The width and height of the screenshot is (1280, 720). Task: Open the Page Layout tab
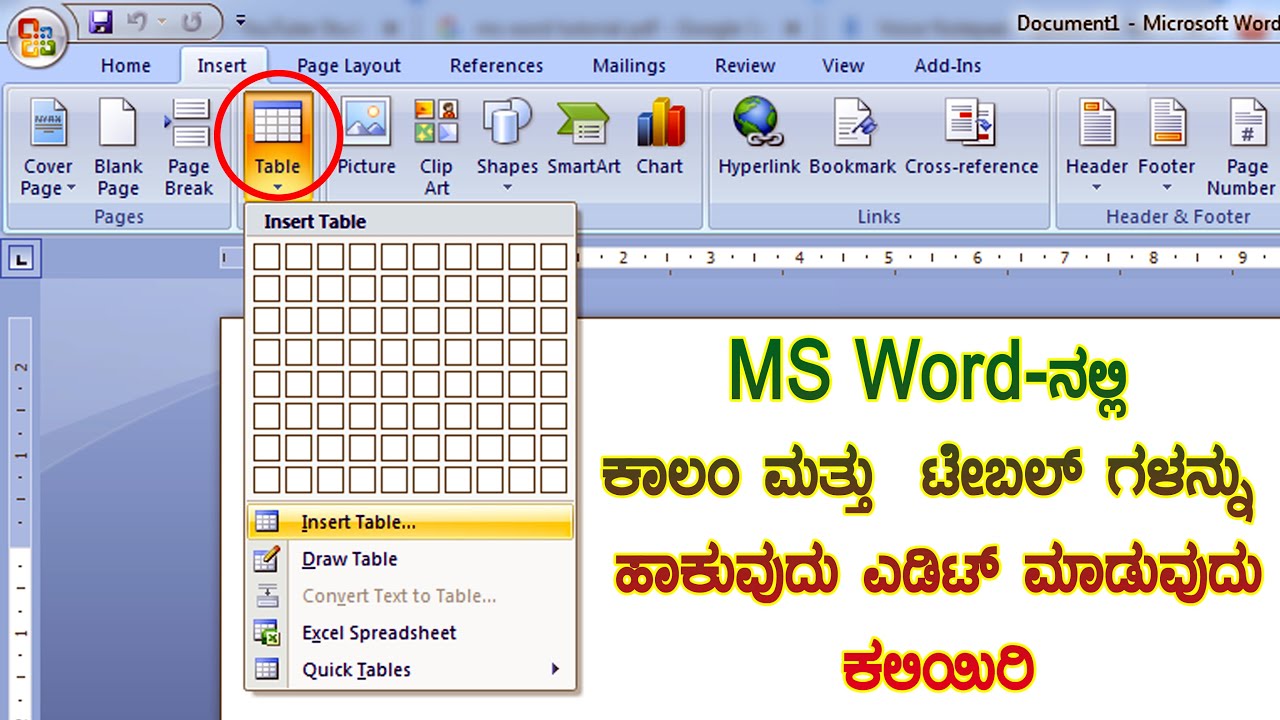click(349, 66)
